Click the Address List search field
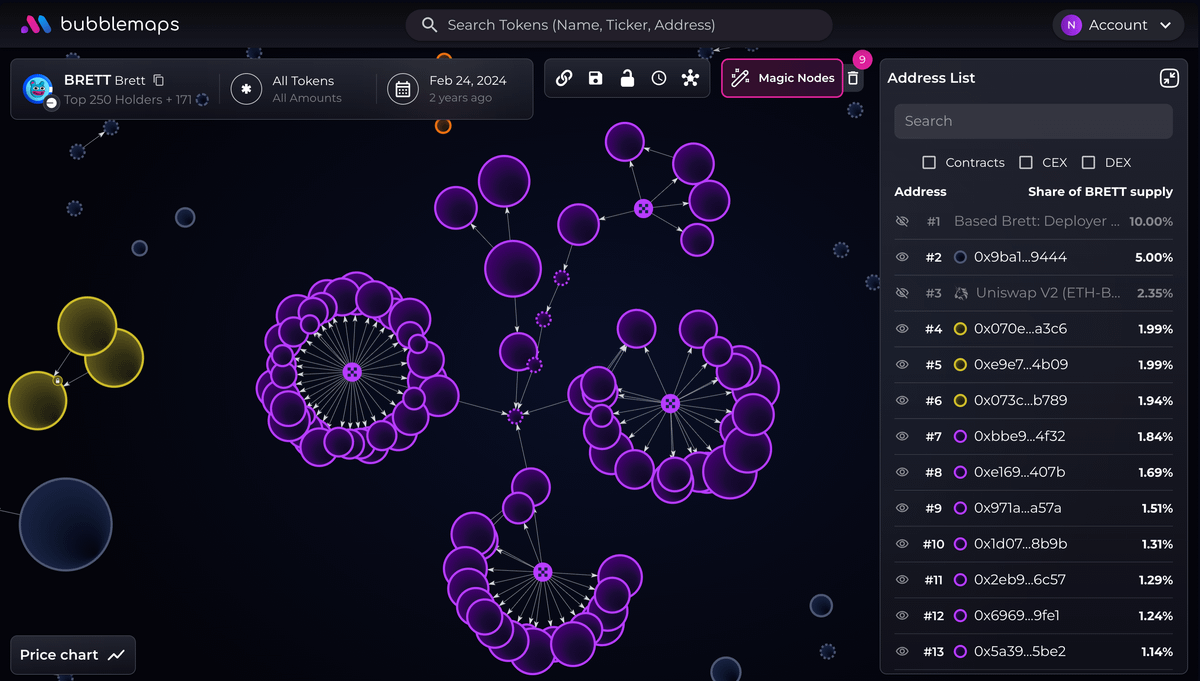The height and width of the screenshot is (681, 1200). pyautogui.click(x=1033, y=121)
